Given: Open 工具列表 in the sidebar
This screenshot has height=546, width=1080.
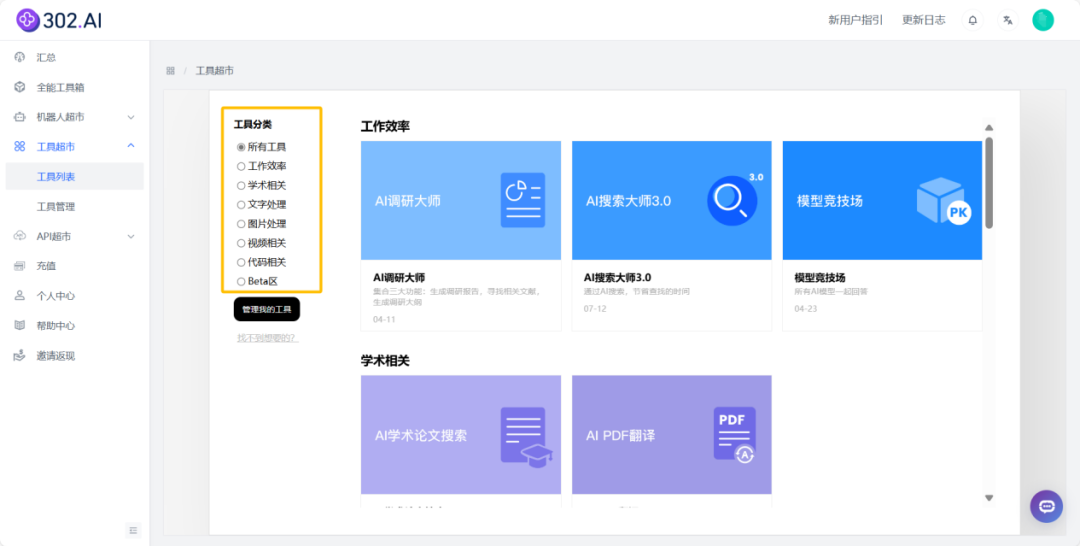Looking at the screenshot, I should (74, 176).
